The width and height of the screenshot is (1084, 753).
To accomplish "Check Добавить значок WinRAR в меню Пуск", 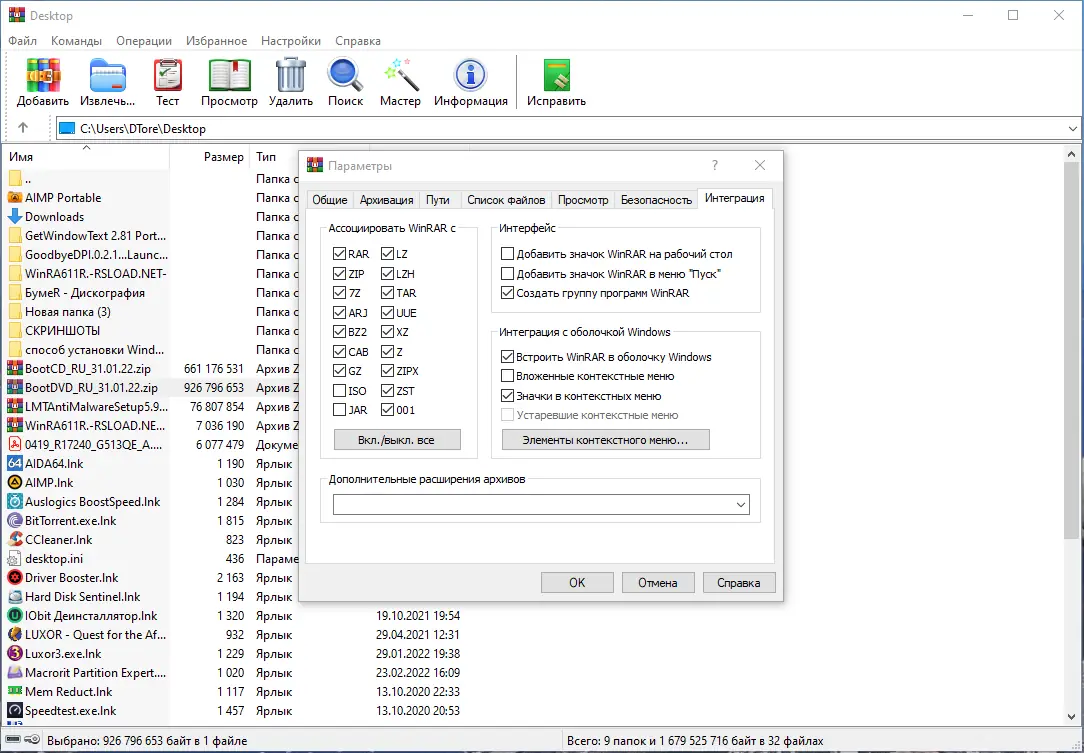I will (507, 273).
